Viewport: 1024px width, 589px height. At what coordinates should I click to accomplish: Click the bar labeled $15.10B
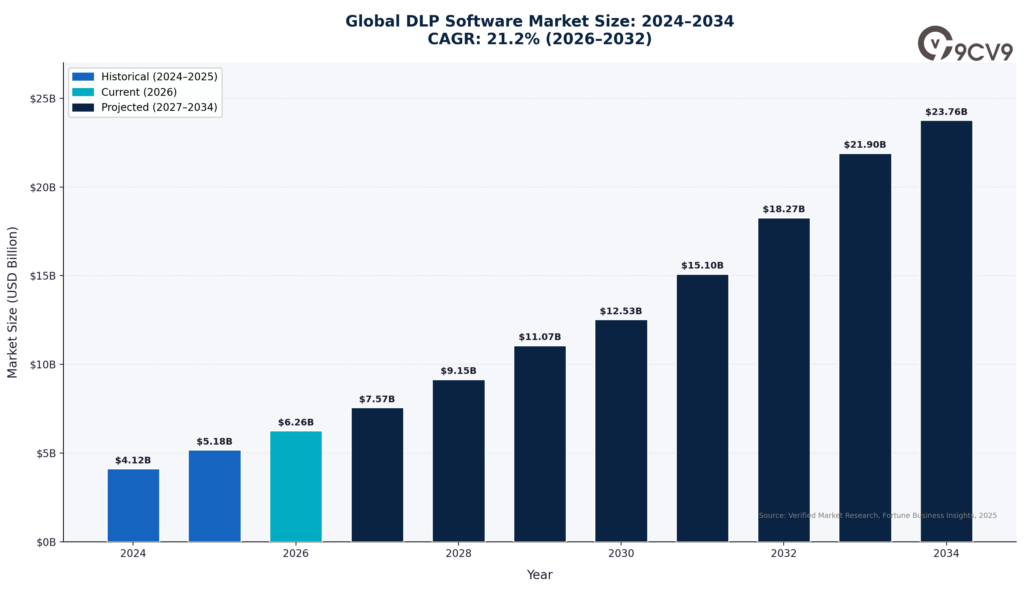click(x=703, y=408)
